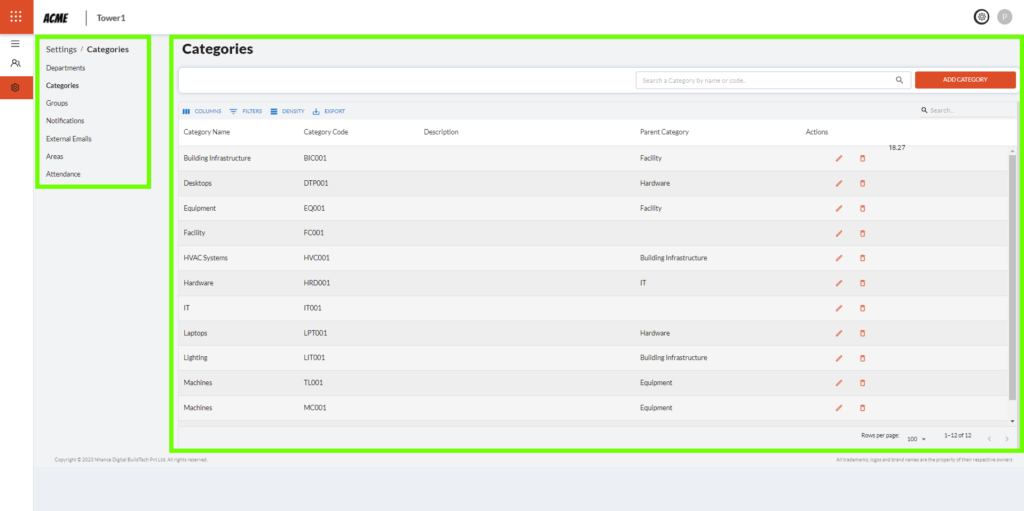This screenshot has width=1024, height=511.
Task: Open the users icon in sidebar
Action: (x=16, y=64)
